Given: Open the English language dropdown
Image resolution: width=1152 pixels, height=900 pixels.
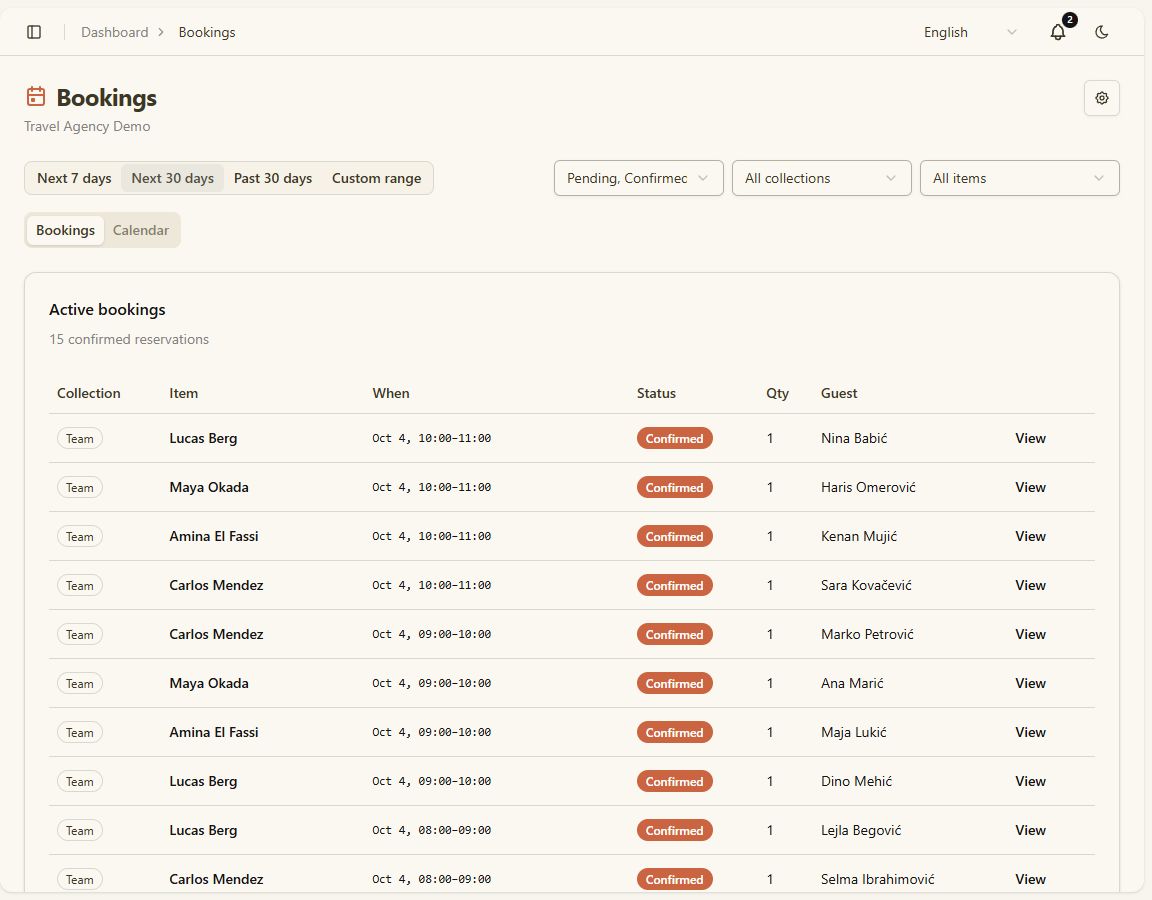Looking at the screenshot, I should 970,32.
